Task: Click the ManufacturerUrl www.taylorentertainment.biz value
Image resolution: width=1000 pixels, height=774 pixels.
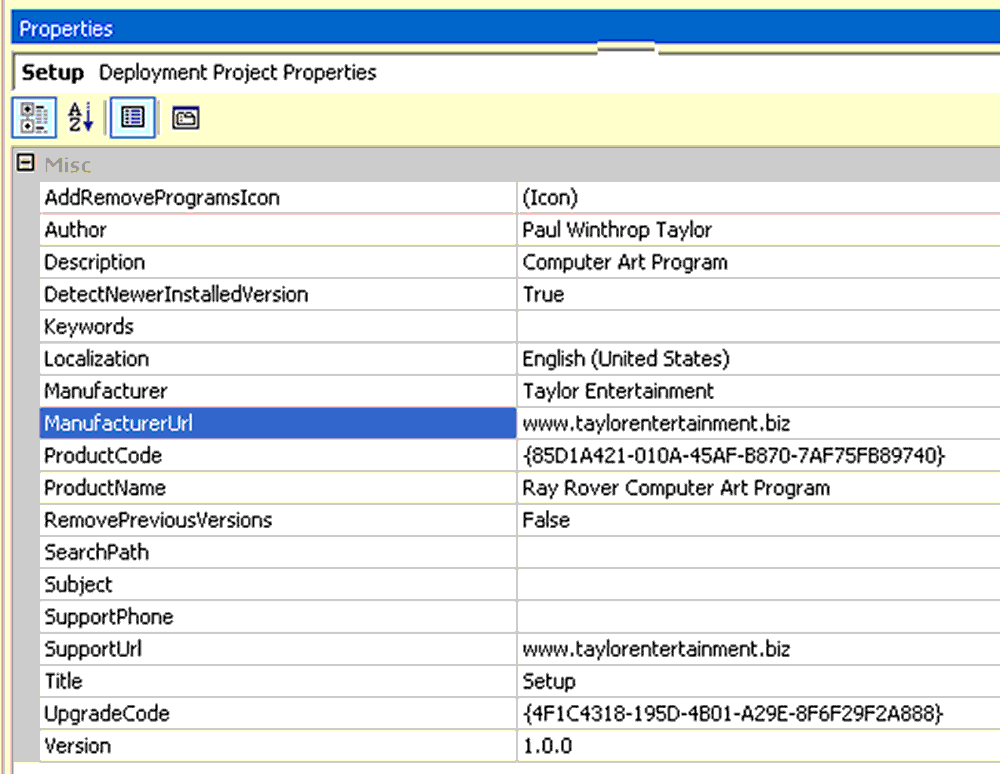Action: [759, 423]
